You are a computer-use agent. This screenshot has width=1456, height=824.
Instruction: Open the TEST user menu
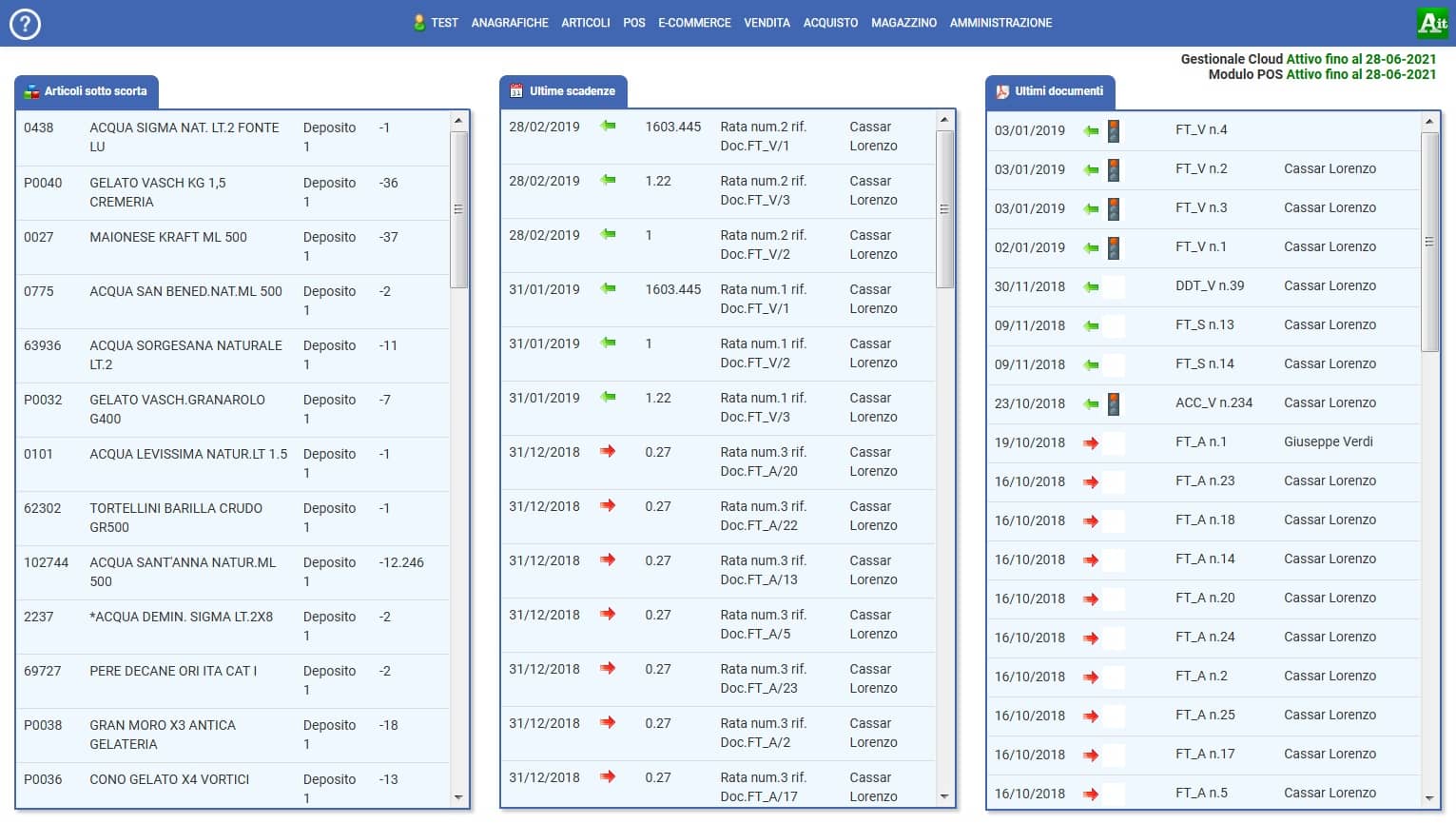pyautogui.click(x=436, y=23)
